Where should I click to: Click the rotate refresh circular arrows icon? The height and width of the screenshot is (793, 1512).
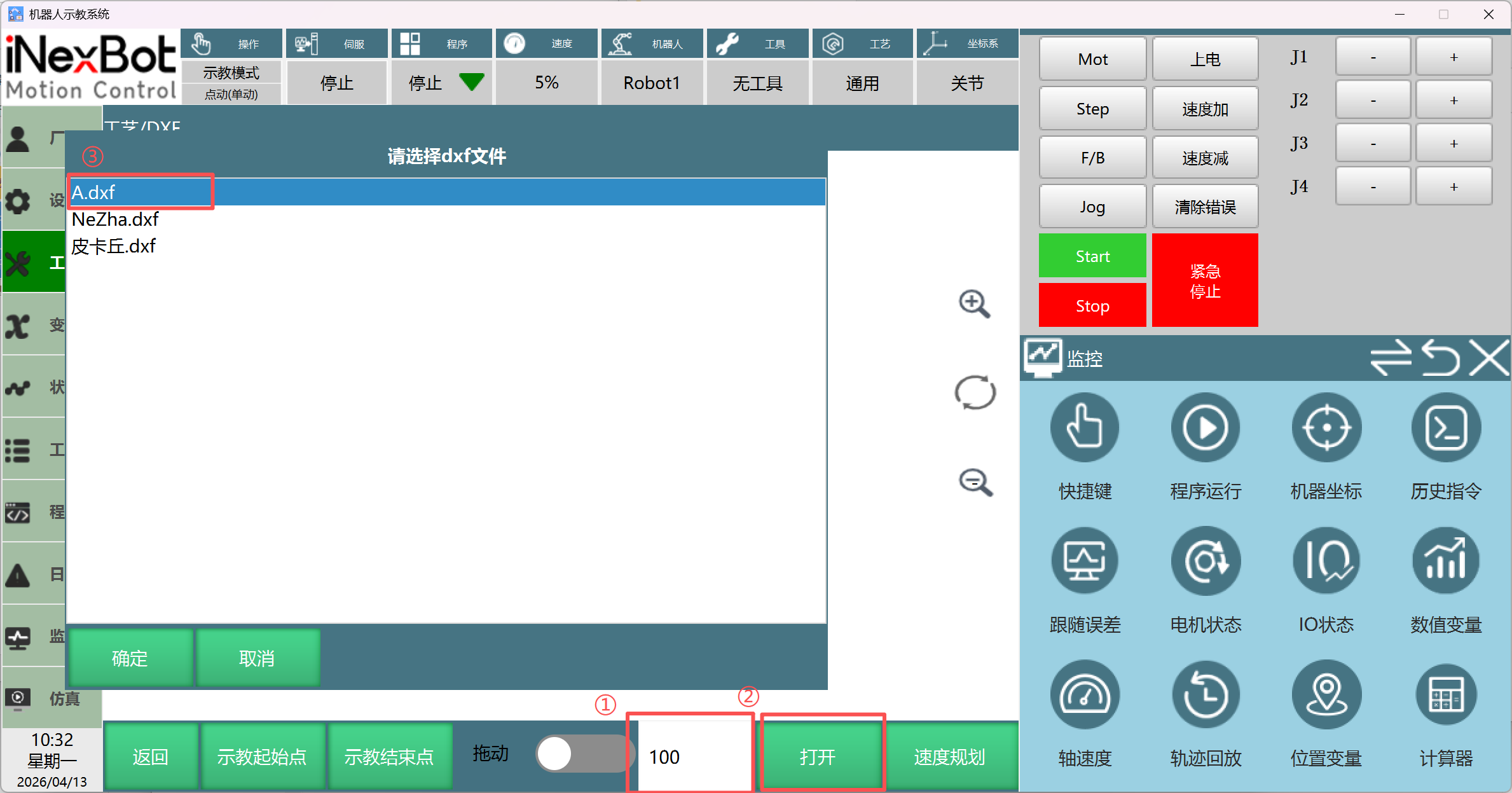pos(975,392)
